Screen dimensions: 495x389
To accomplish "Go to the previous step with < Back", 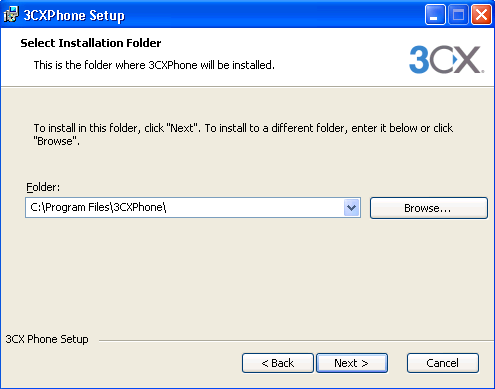I will click(278, 363).
